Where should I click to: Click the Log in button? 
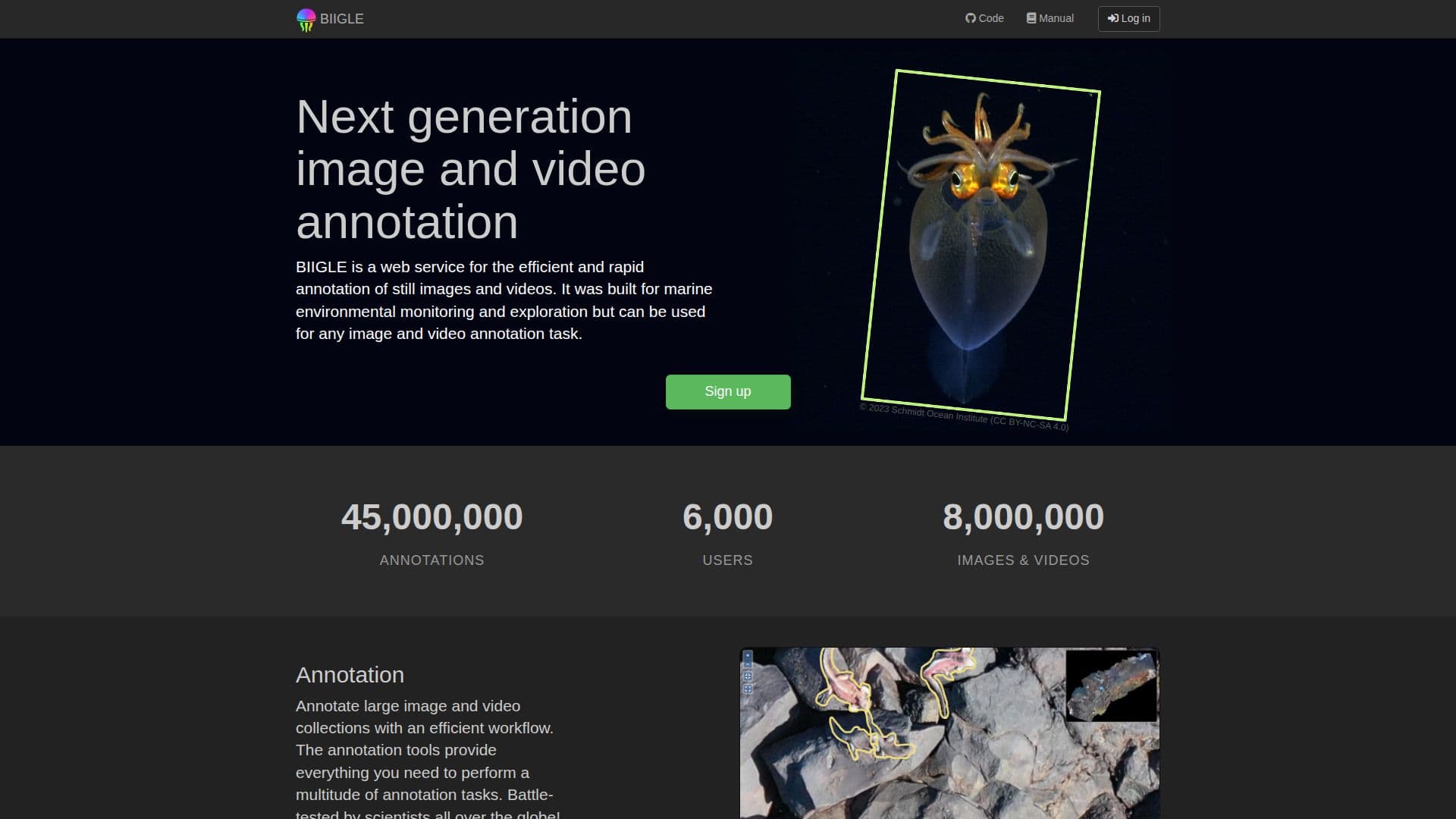1128,19
